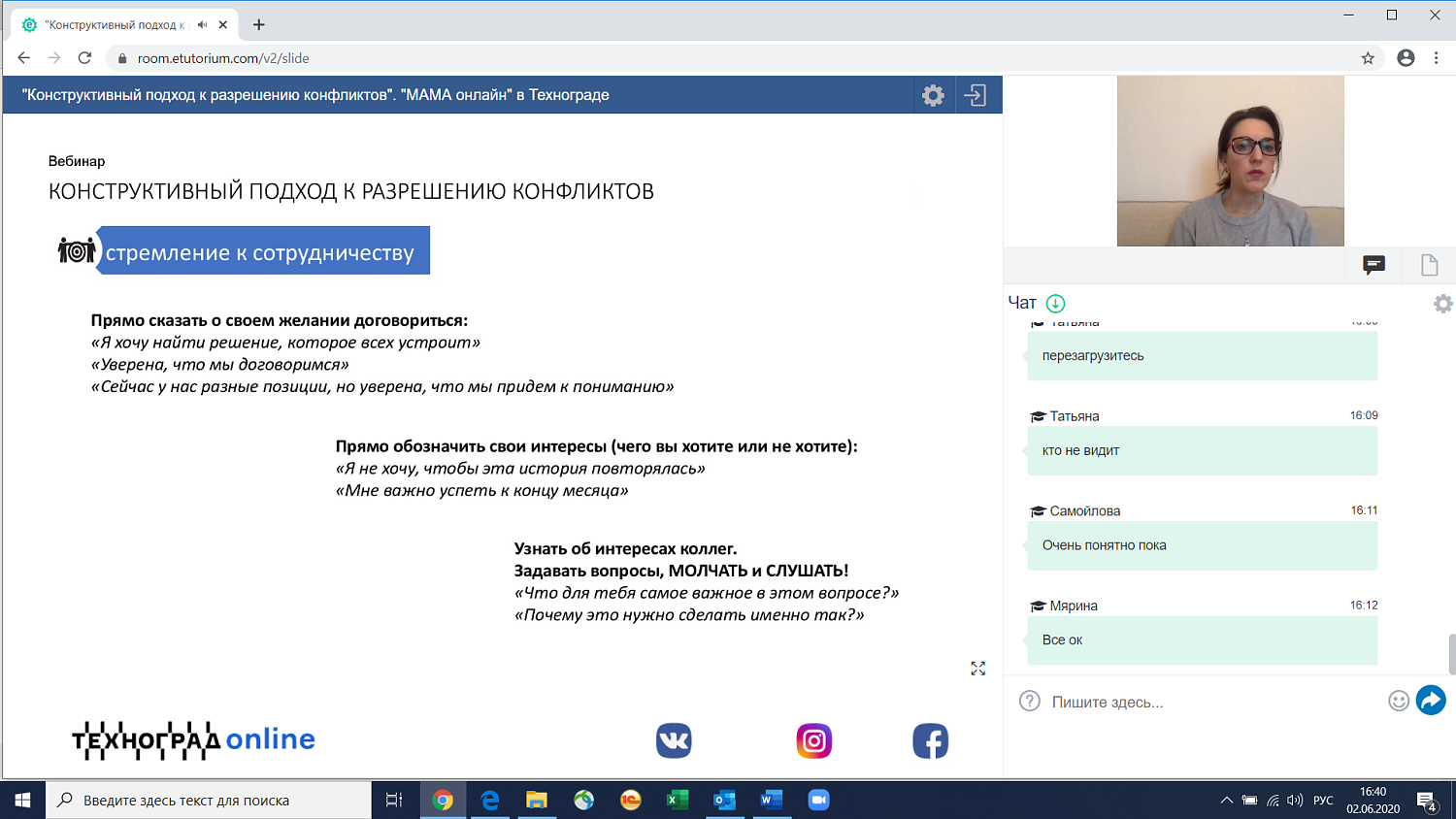The image size is (1456, 819).
Task: Open Word from the taskbar
Action: 772,801
